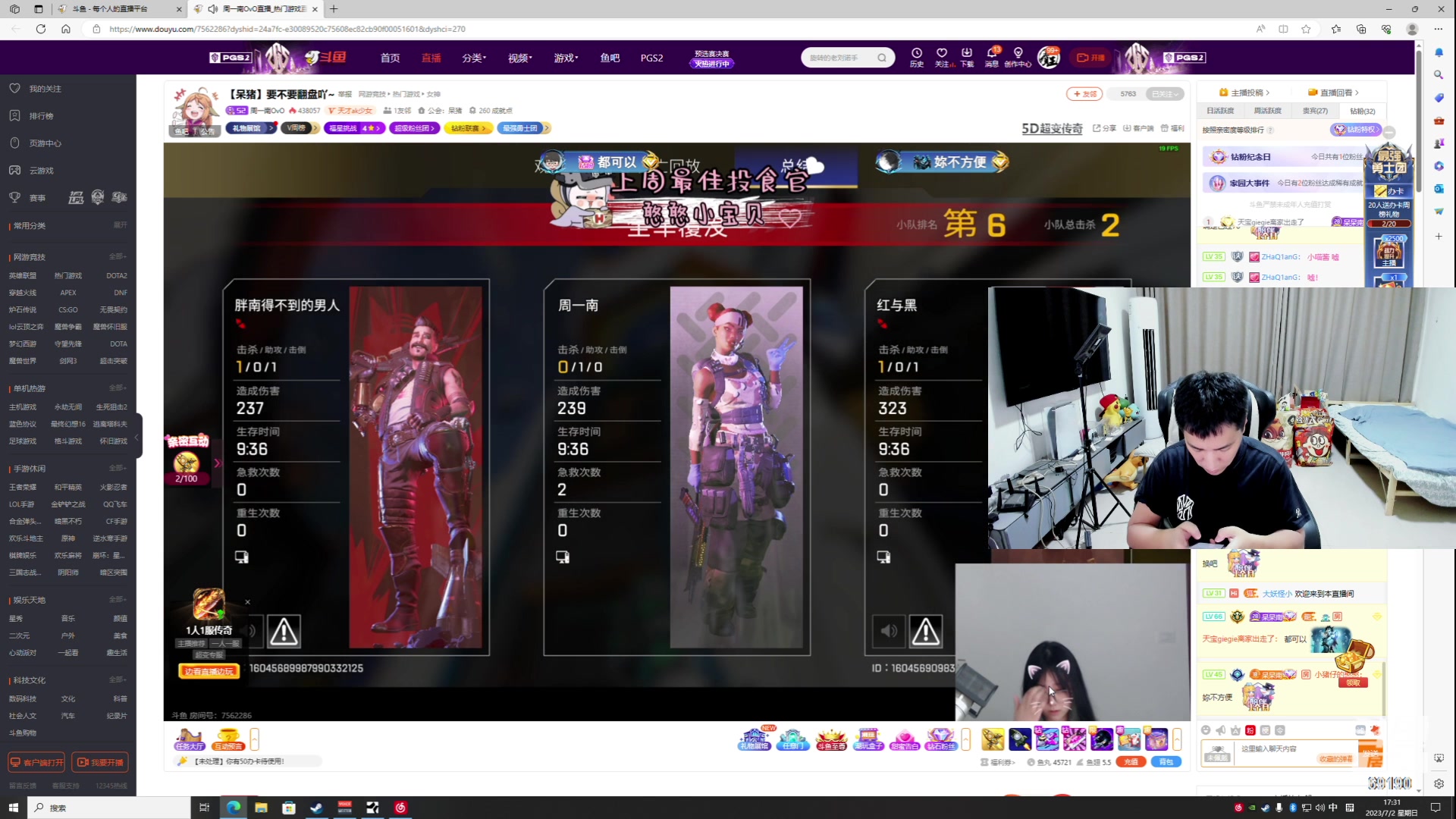
Task: Open the 斗鱼至尊 crown icon
Action: [x=831, y=739]
